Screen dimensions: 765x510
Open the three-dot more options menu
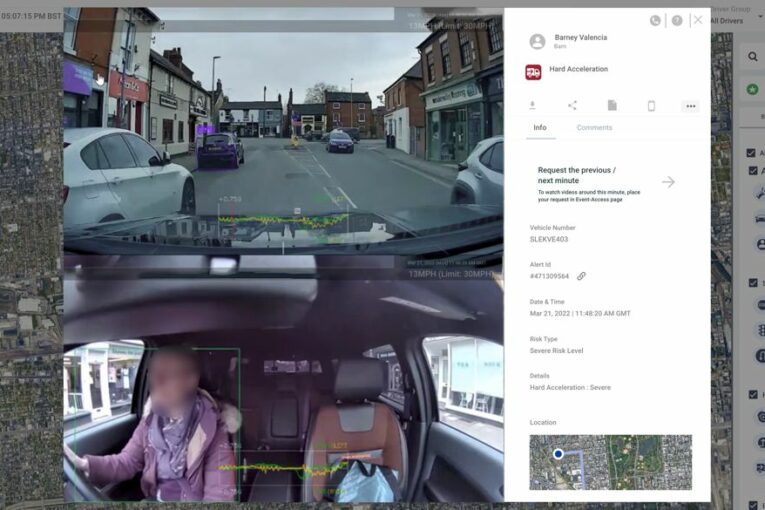690,106
